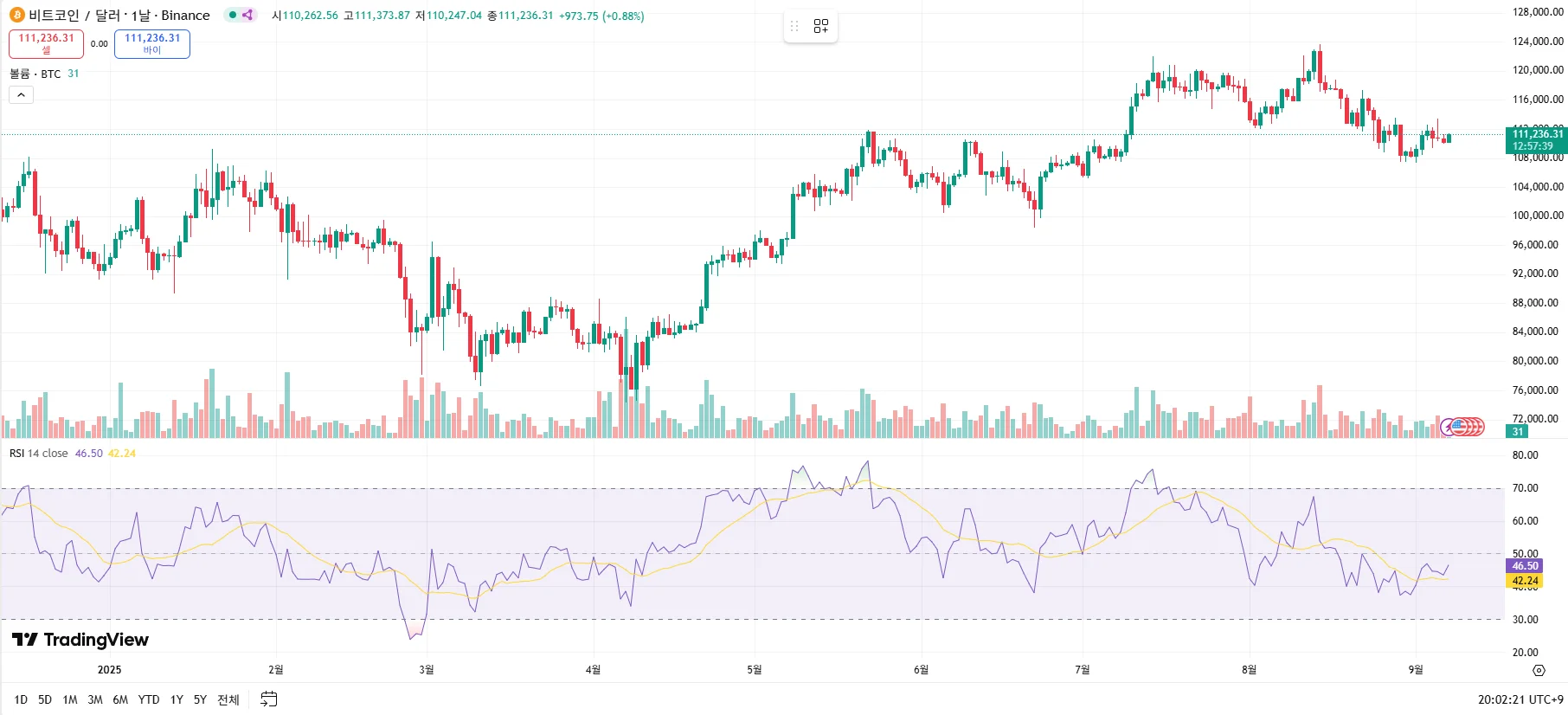Click the purple share network icon
Viewport: 1568px width, 715px height.
247,15
